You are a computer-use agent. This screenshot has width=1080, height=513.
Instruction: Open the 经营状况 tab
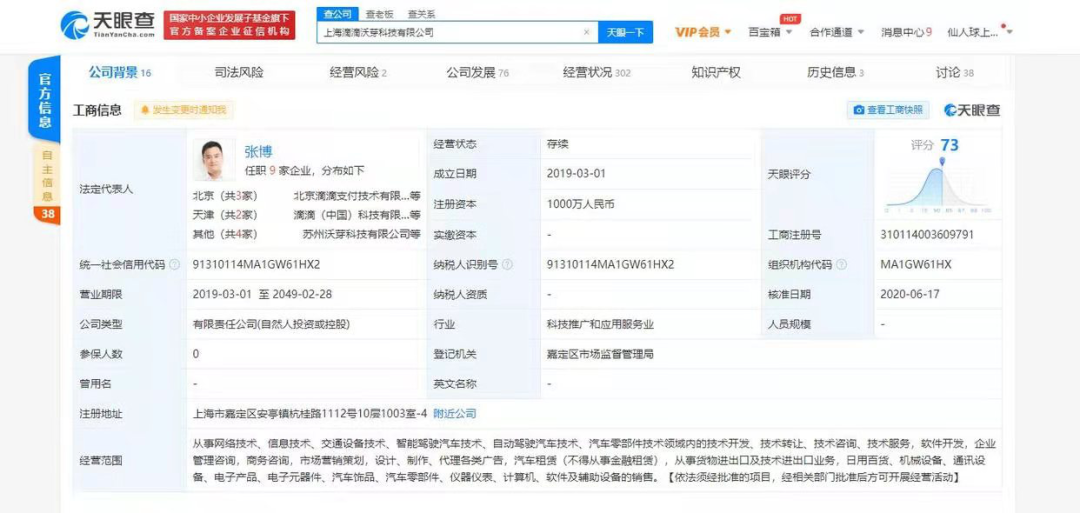[596, 72]
